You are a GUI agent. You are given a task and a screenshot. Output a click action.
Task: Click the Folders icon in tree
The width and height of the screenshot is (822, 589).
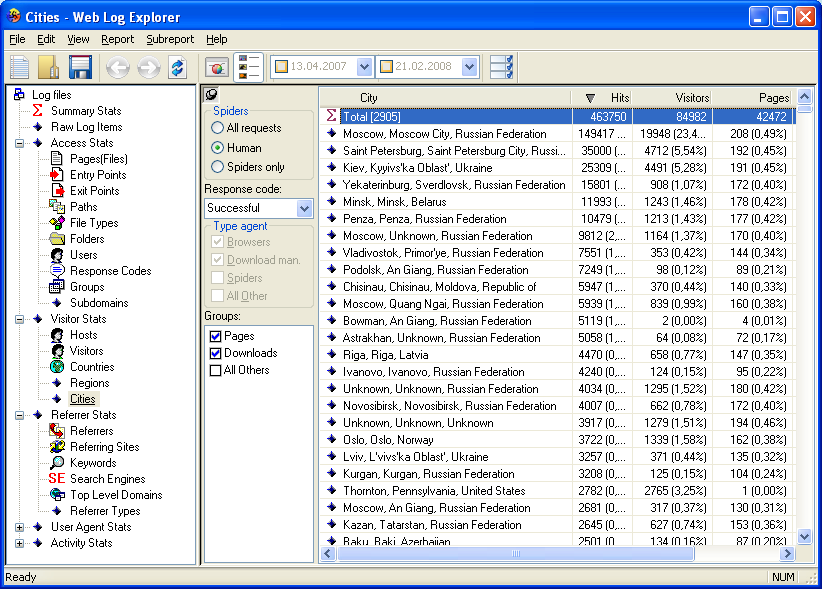[x=57, y=239]
